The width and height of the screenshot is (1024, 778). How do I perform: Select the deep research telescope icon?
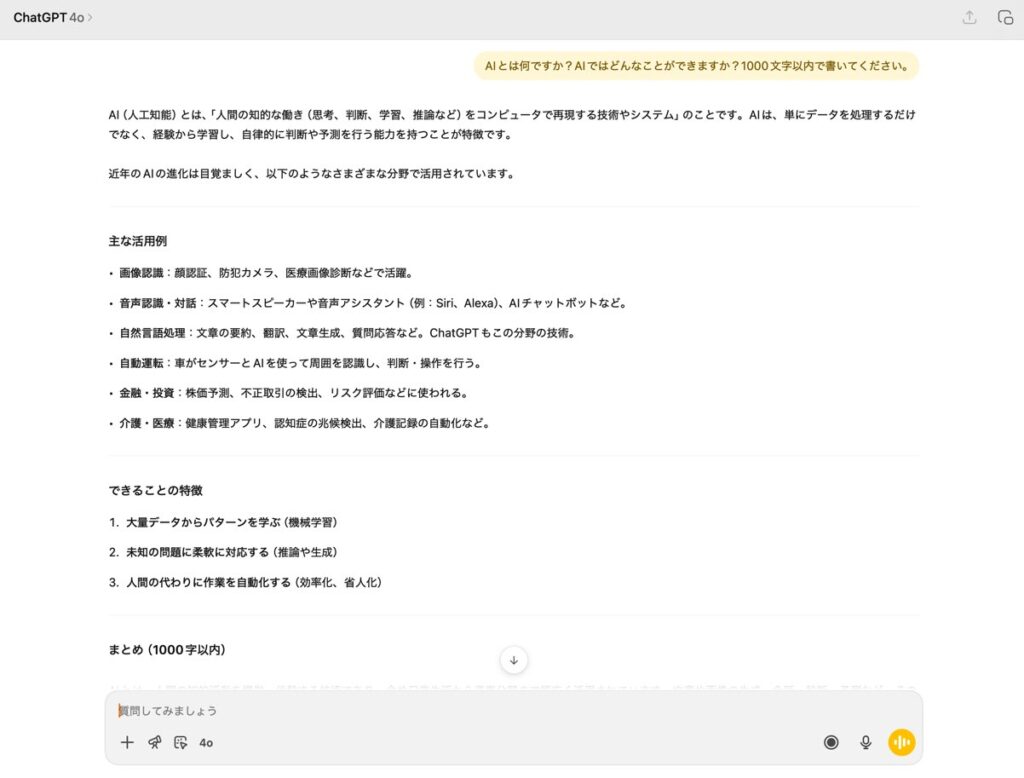154,742
